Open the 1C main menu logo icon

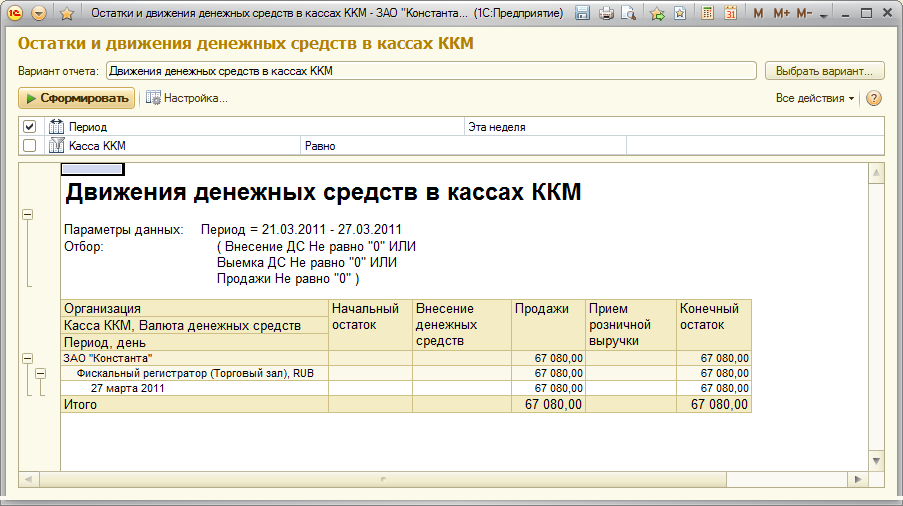(x=14, y=13)
